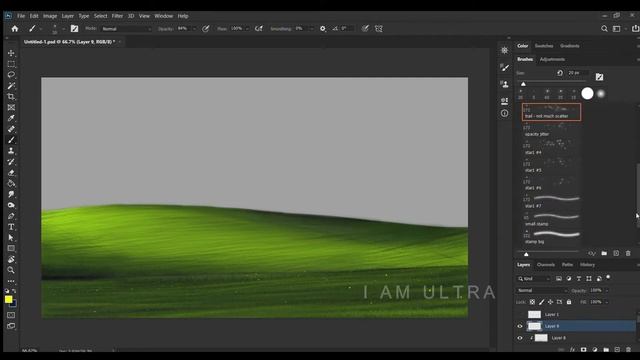The width and height of the screenshot is (640, 360).
Task: Open the Opacity dropdown in options bar
Action: [195, 29]
